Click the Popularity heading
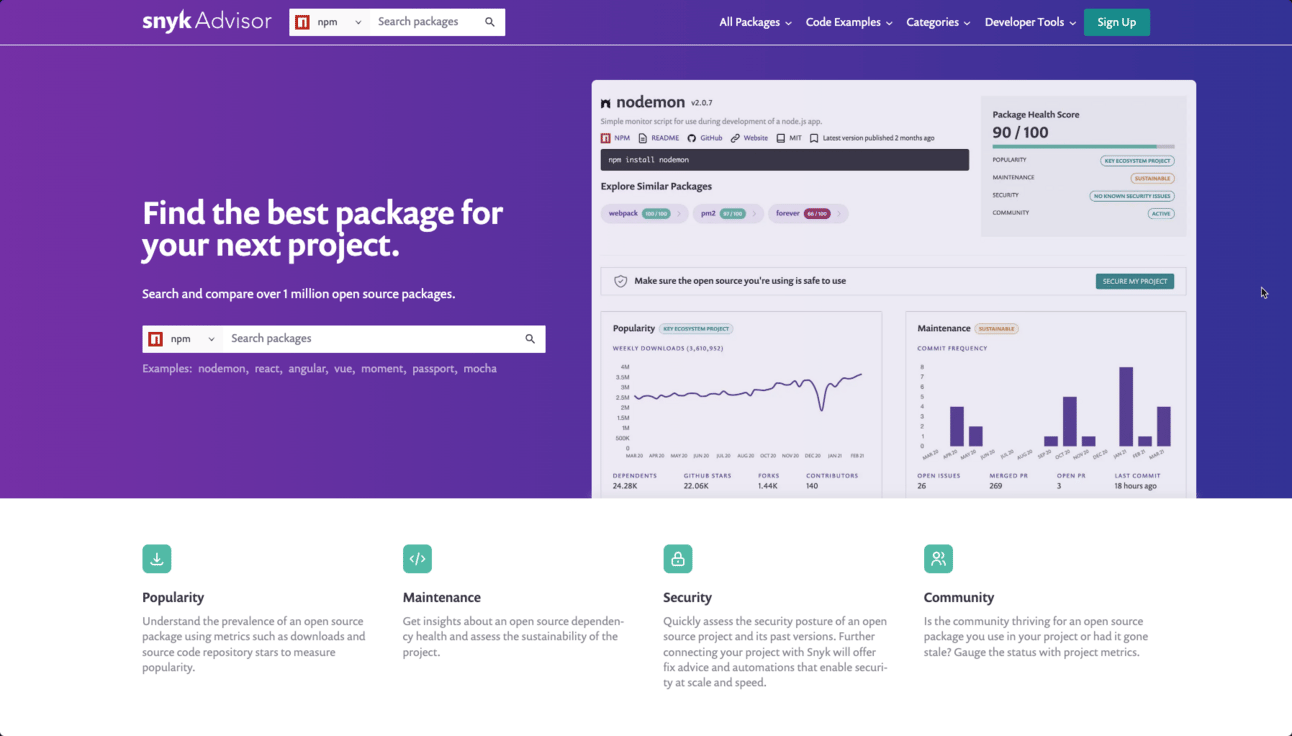 click(x=173, y=598)
